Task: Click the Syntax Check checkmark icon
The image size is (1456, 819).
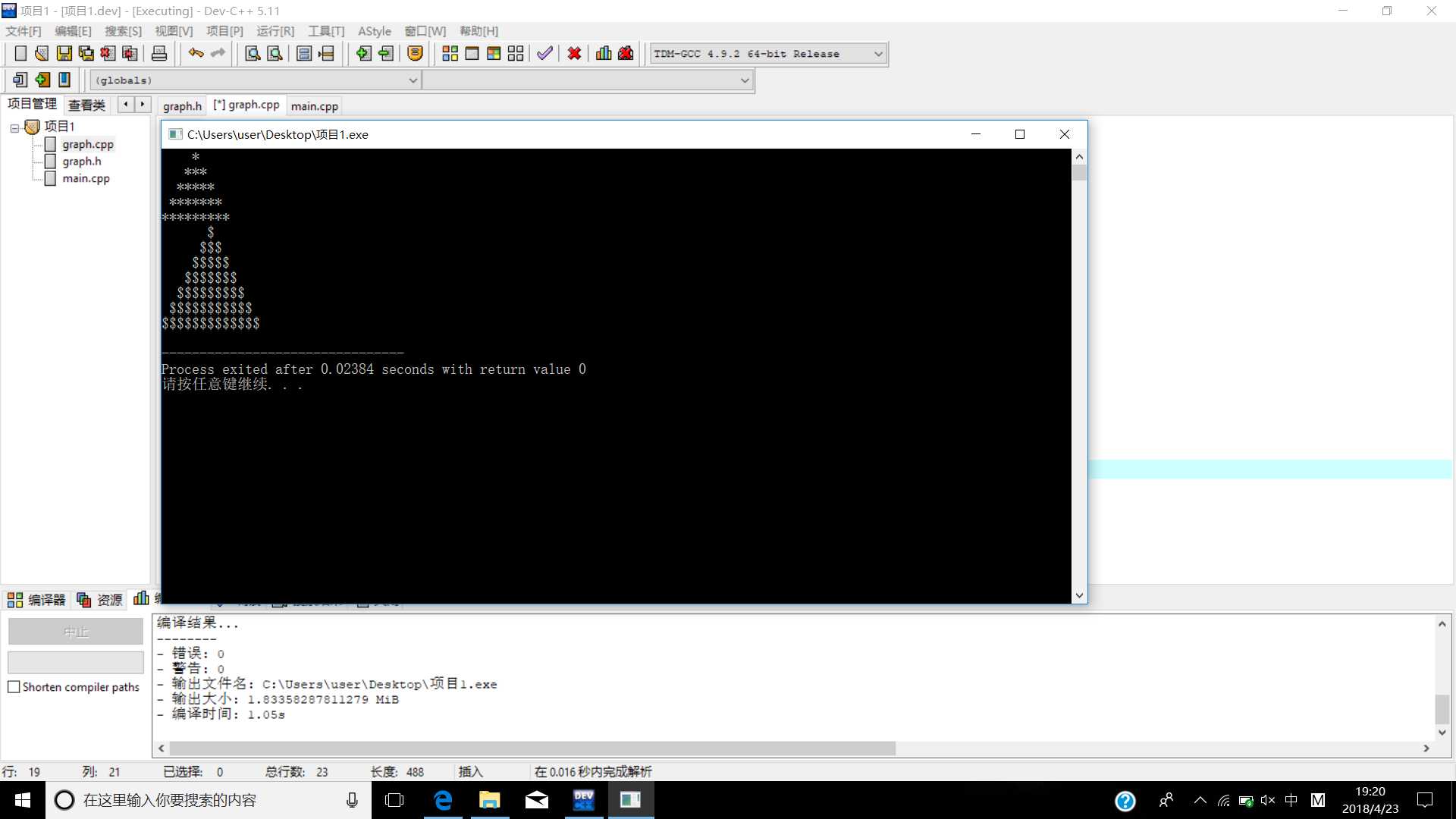Action: point(544,53)
